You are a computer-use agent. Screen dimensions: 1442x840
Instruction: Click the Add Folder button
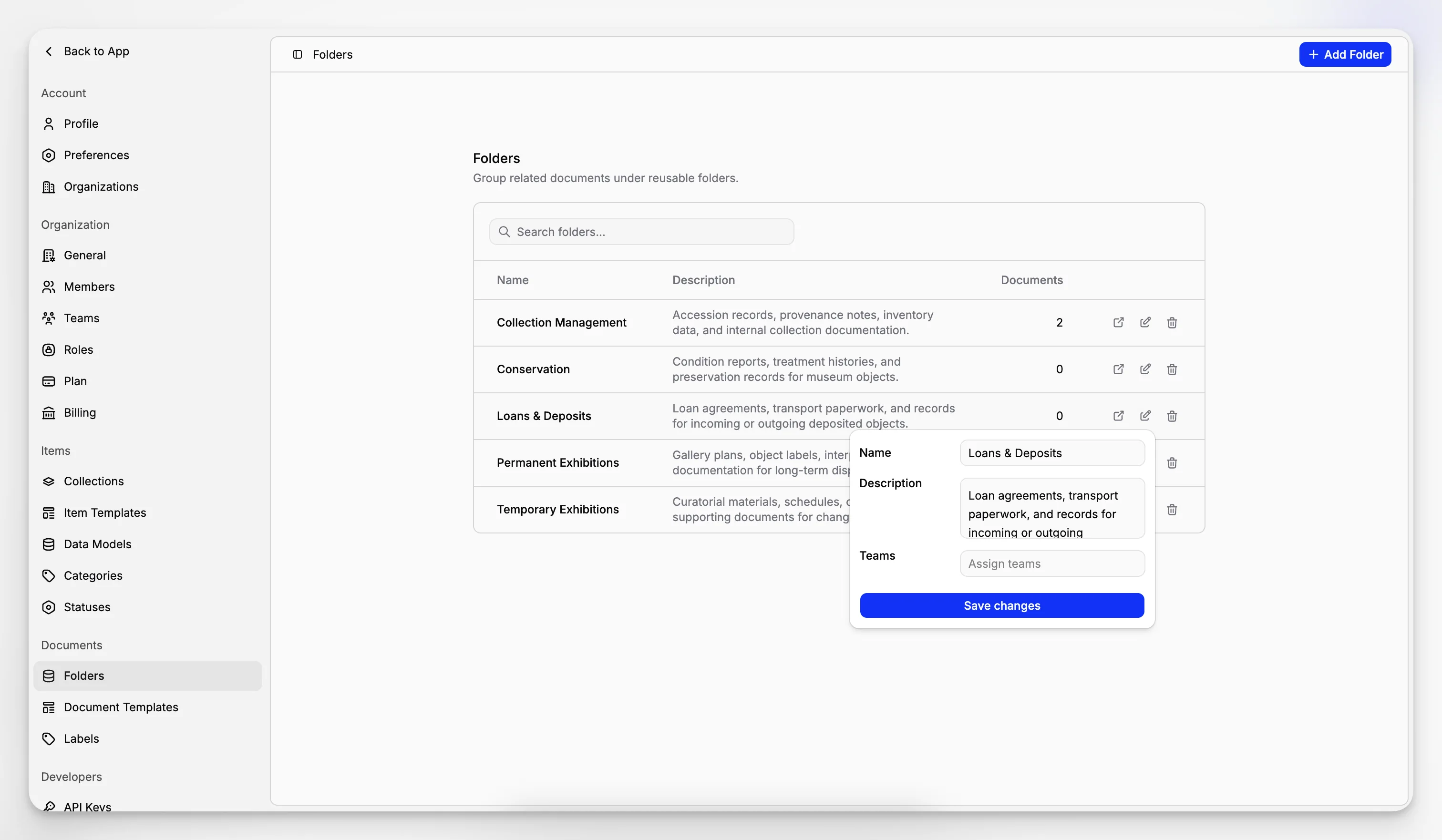coord(1345,54)
